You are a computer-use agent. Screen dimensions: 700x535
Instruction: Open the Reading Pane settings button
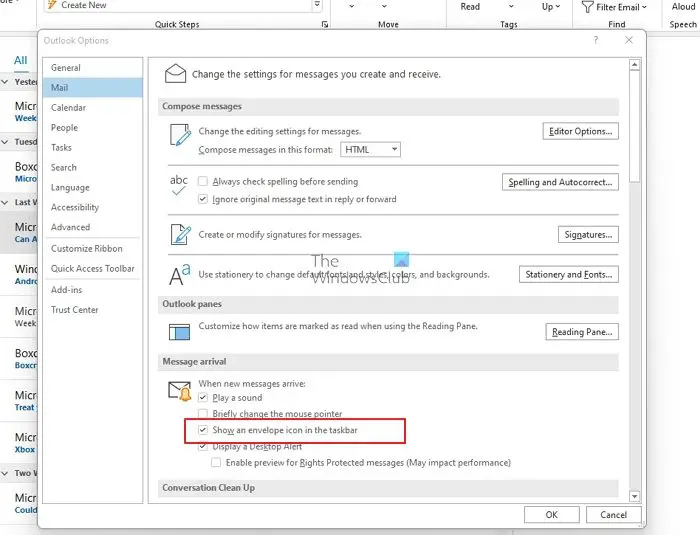click(x=582, y=332)
